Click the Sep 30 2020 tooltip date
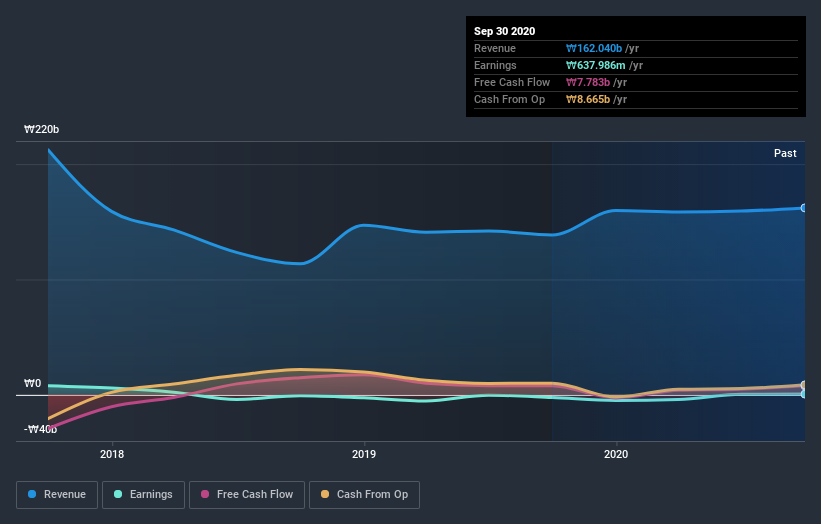This screenshot has height=524, width=821. [x=504, y=31]
